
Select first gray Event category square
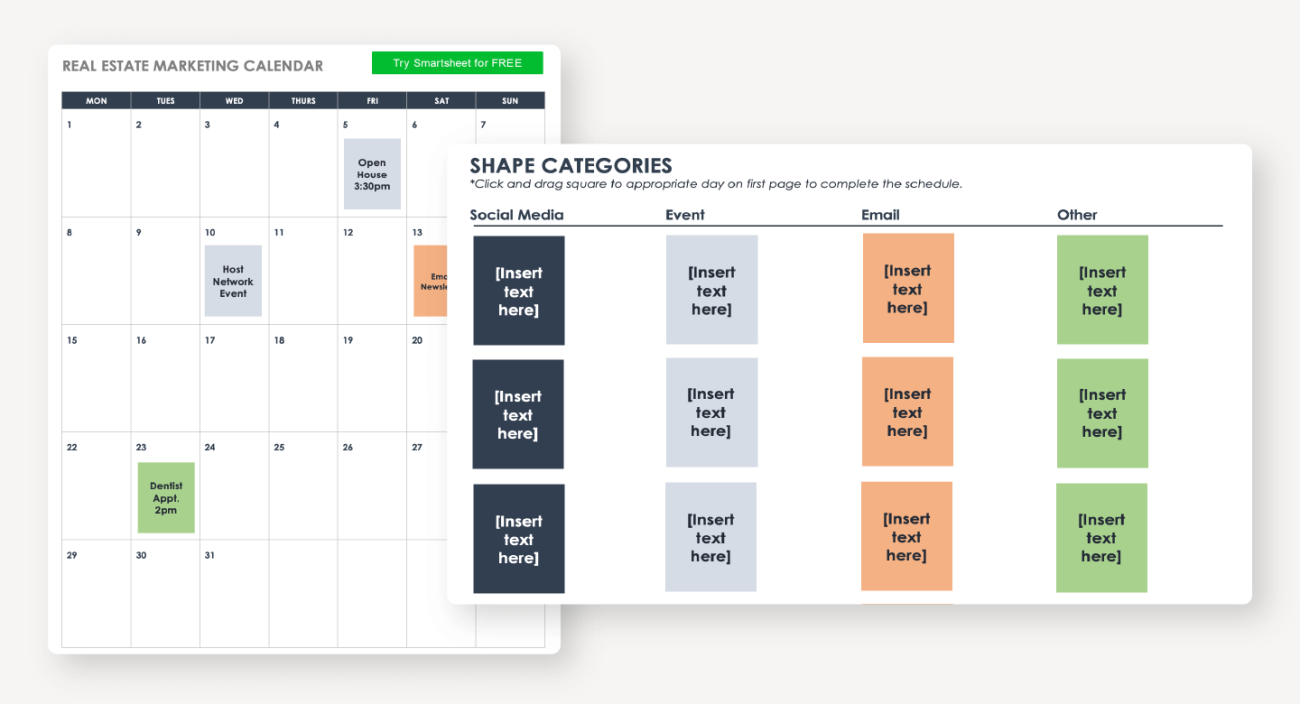click(x=711, y=290)
